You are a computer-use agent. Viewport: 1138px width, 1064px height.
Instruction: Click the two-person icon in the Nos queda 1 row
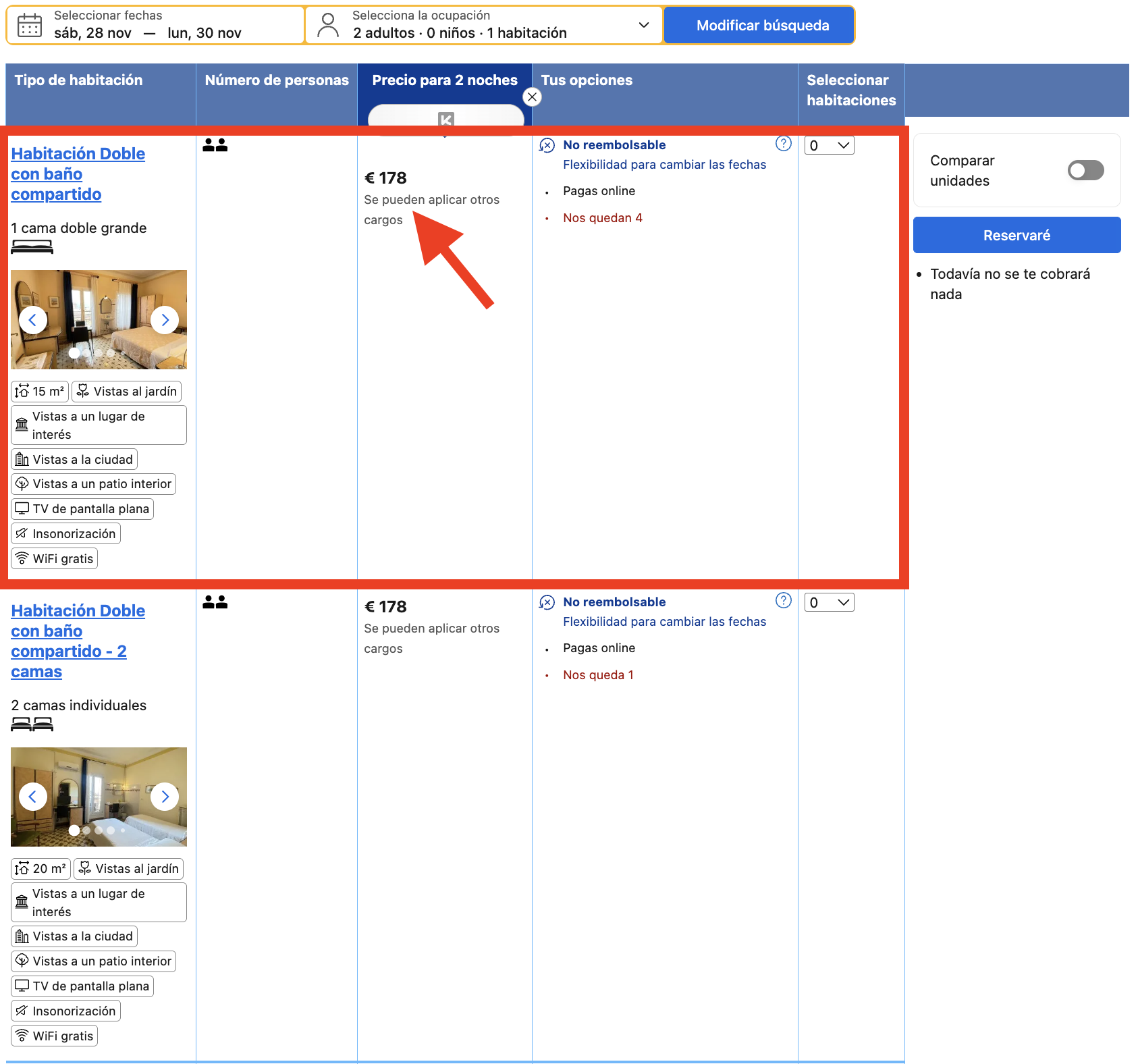tap(215, 602)
